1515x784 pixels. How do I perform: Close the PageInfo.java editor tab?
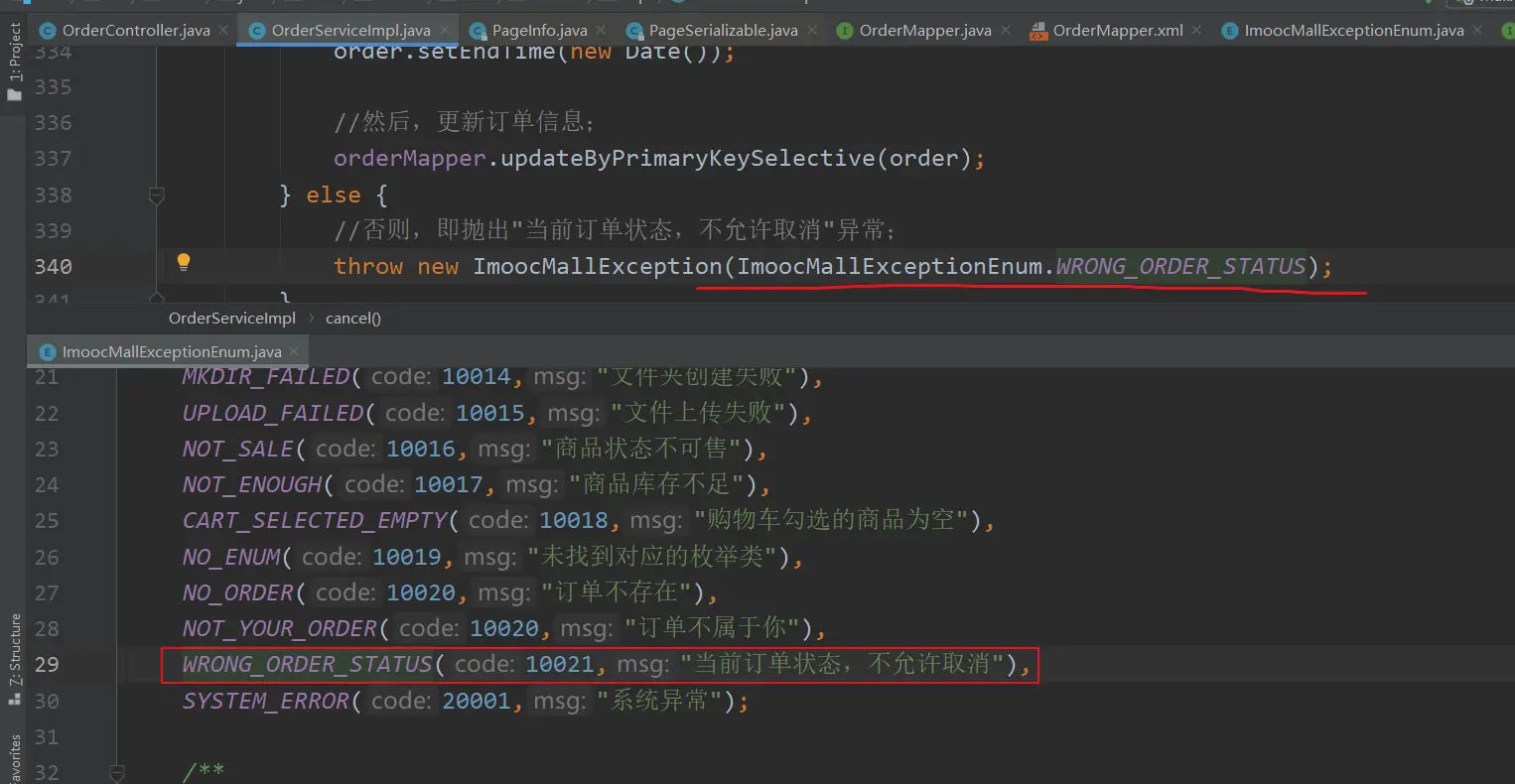(601, 31)
